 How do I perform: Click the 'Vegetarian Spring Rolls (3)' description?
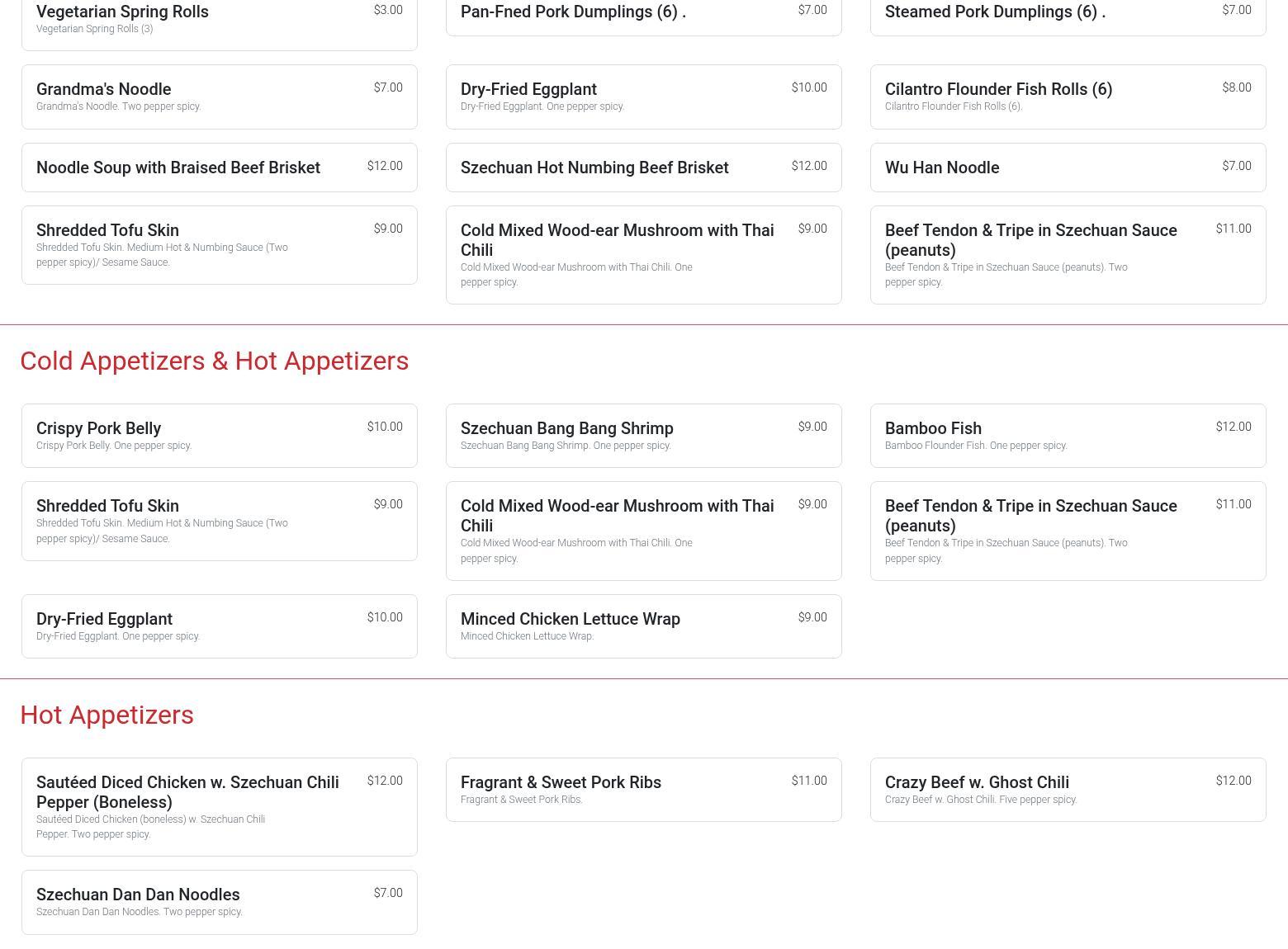tap(95, 29)
